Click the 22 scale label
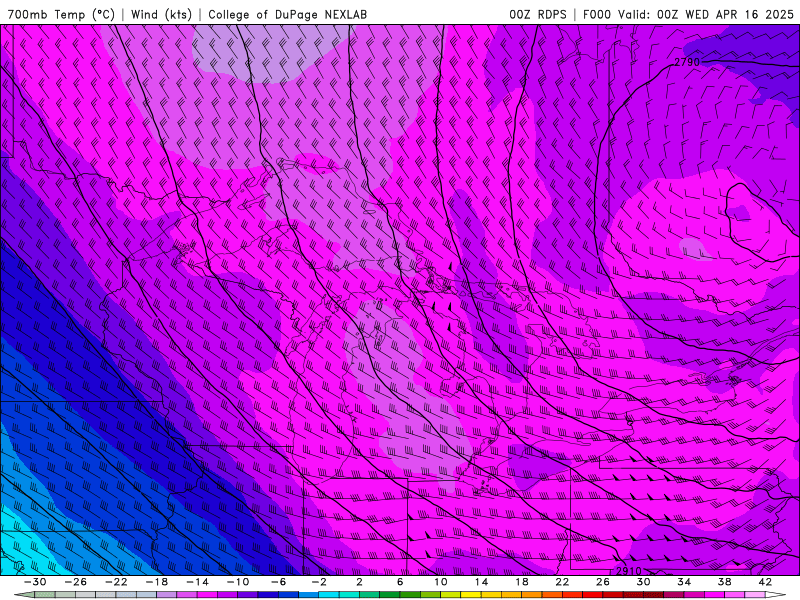800x600 pixels. click(x=562, y=582)
